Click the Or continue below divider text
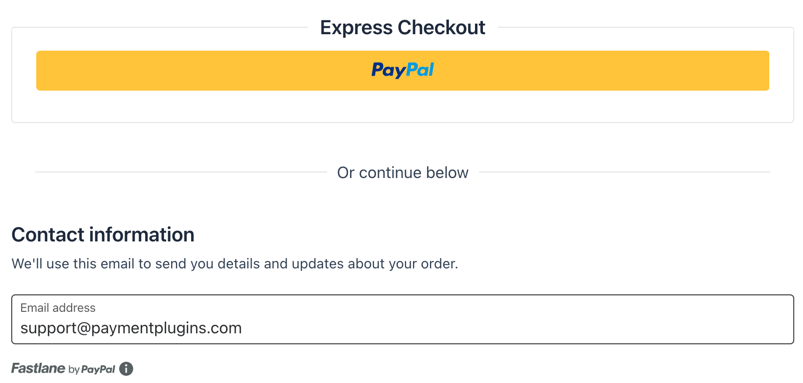Viewport: 803px width, 383px height. (403, 173)
